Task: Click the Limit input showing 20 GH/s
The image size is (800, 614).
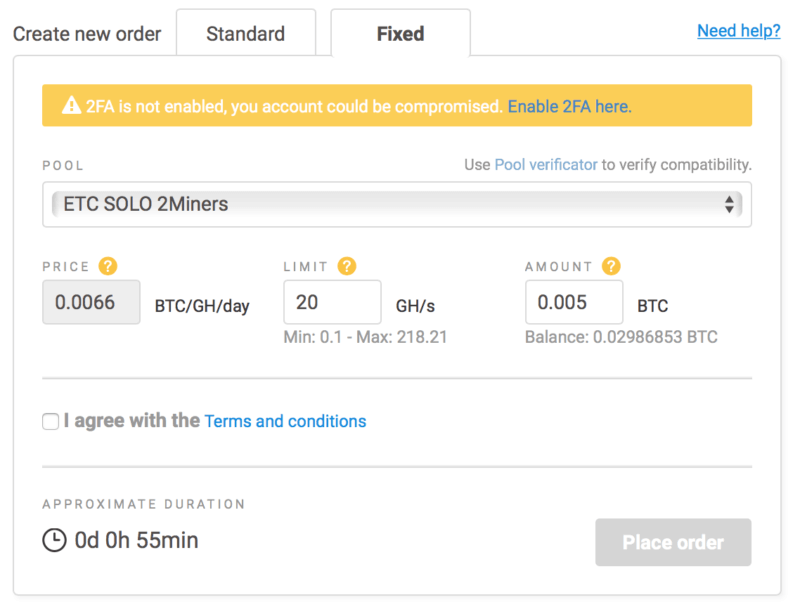Action: [332, 301]
